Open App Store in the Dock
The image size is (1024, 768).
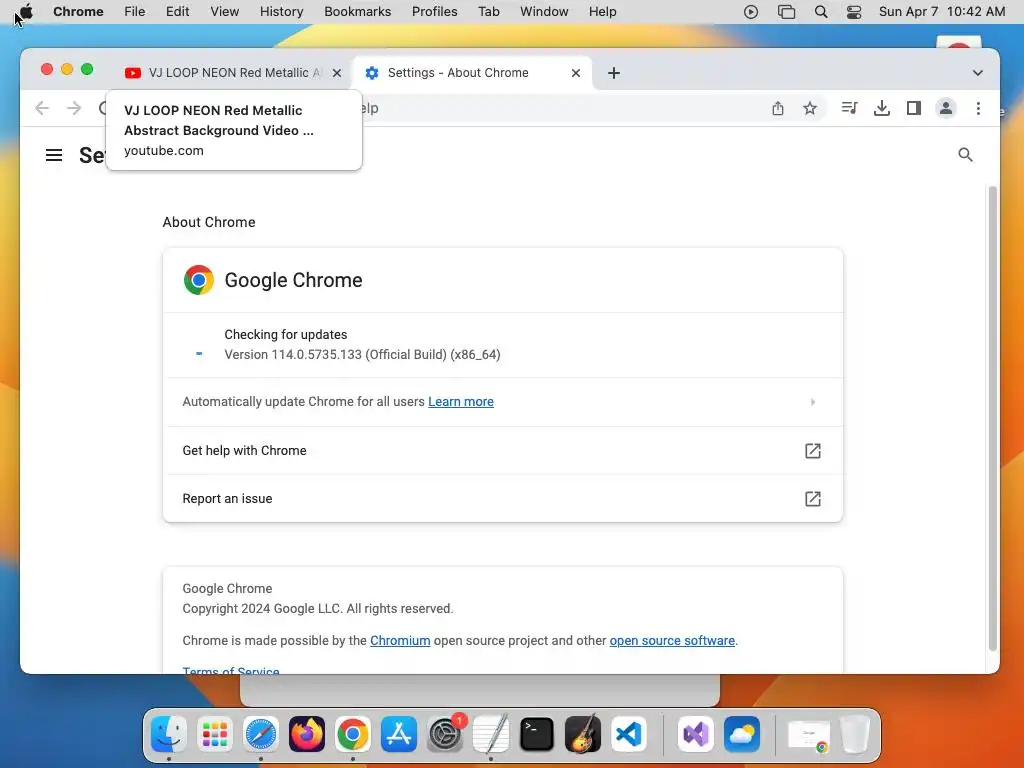click(399, 735)
